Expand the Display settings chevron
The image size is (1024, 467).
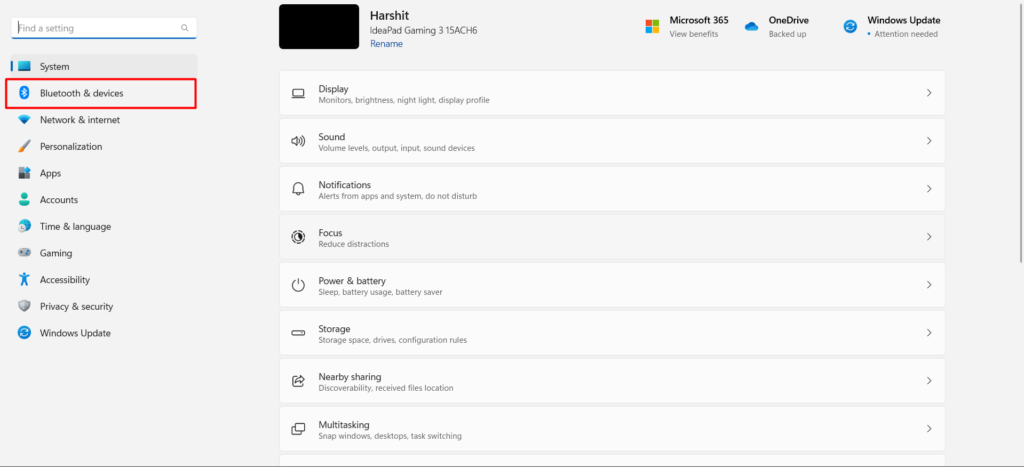point(928,93)
